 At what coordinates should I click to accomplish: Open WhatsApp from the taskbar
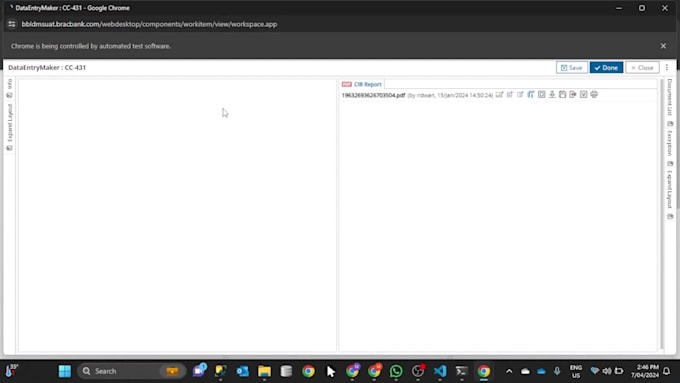coord(396,371)
